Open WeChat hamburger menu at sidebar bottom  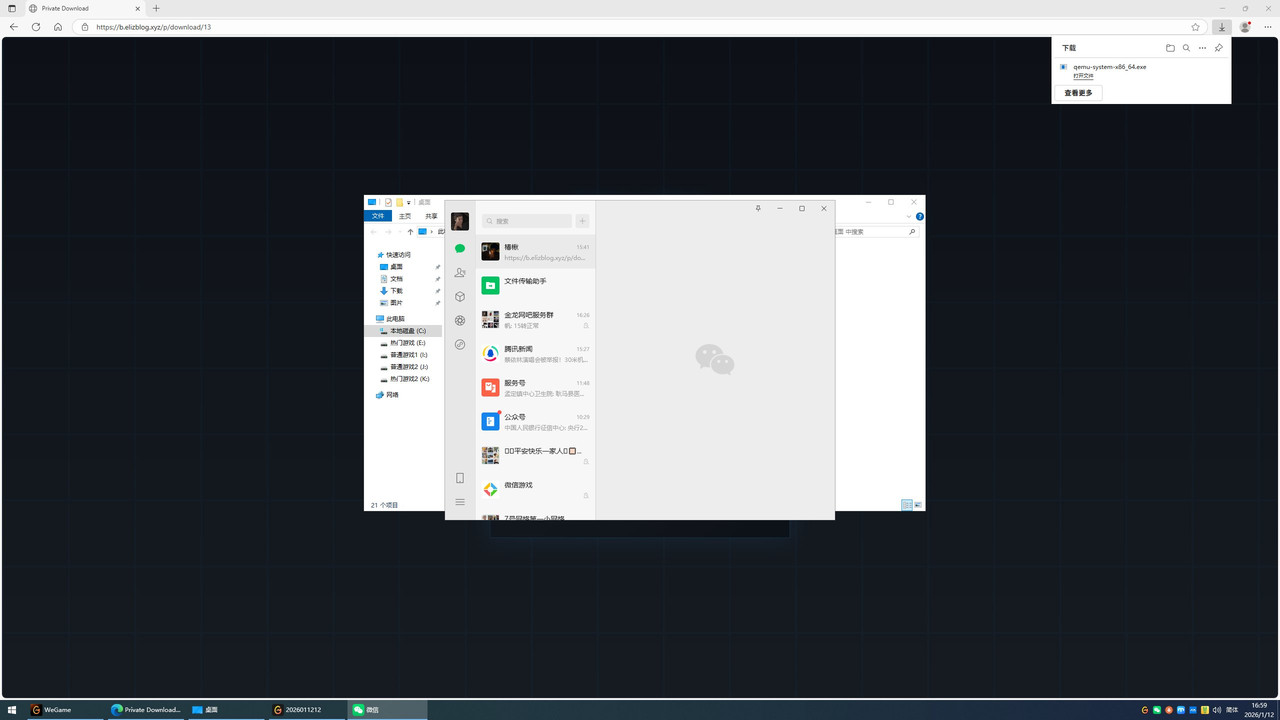460,502
